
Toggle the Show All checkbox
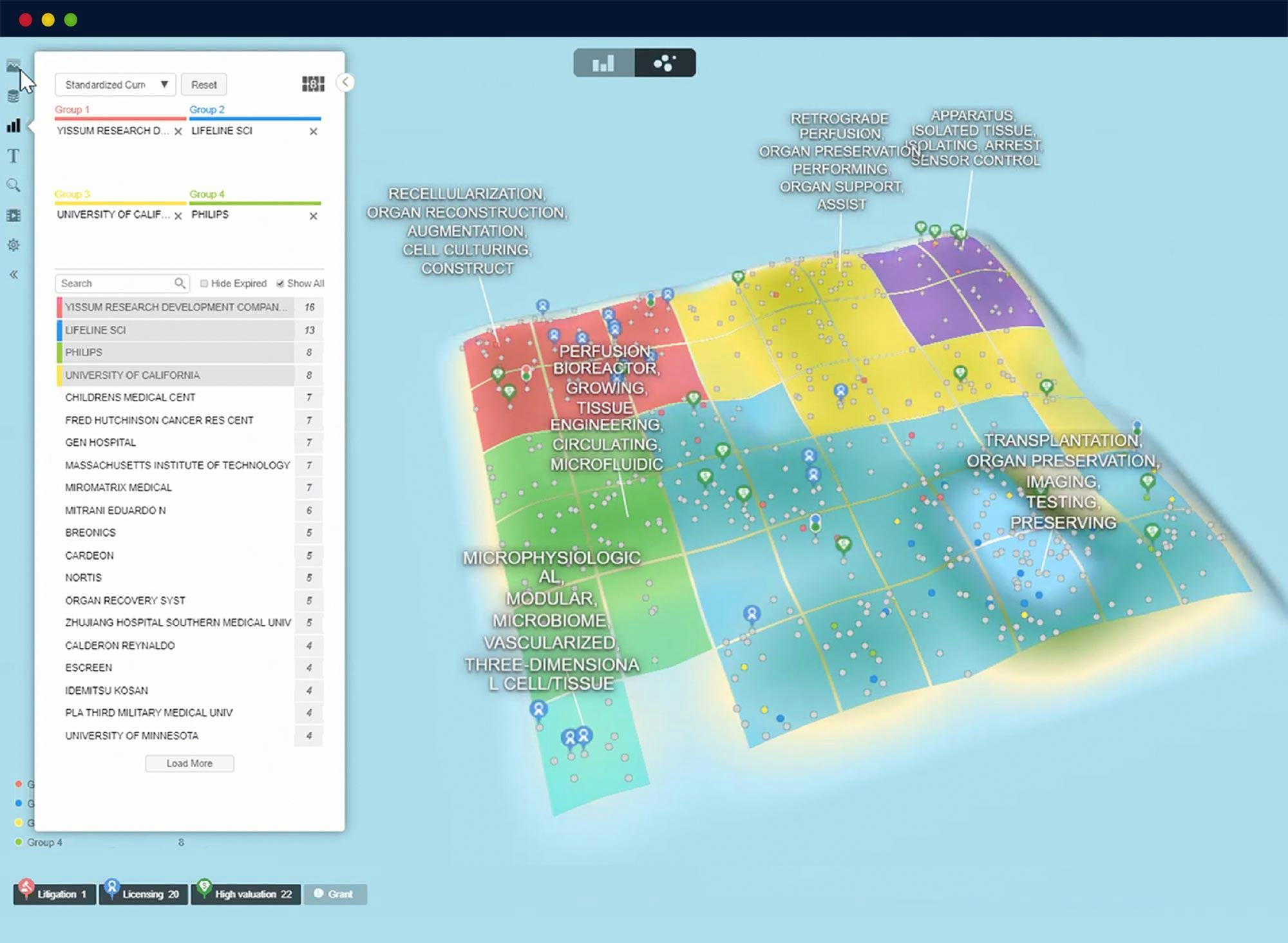280,283
